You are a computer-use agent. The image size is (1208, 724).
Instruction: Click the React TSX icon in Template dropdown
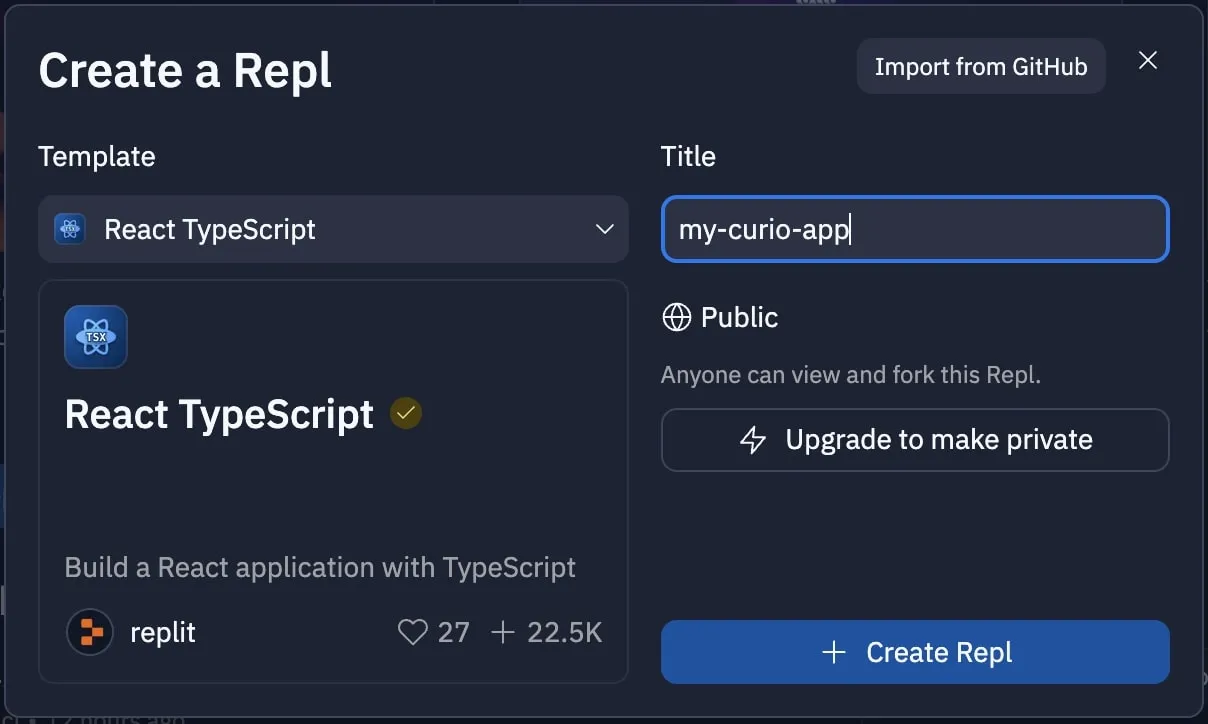70,229
